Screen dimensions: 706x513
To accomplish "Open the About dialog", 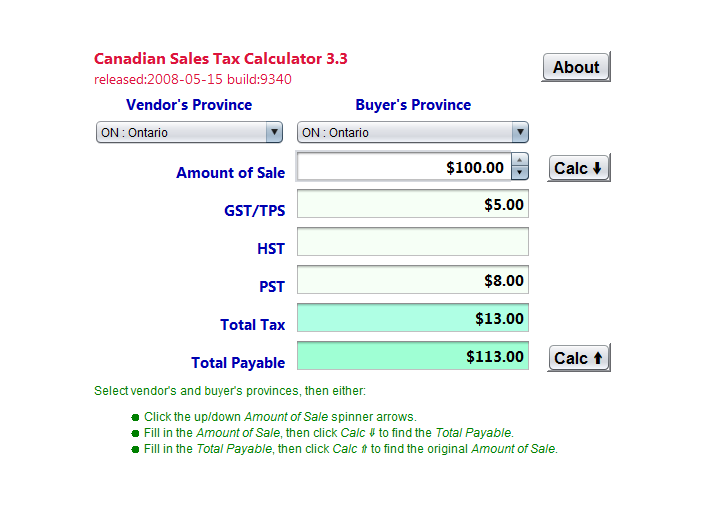I will point(576,67).
